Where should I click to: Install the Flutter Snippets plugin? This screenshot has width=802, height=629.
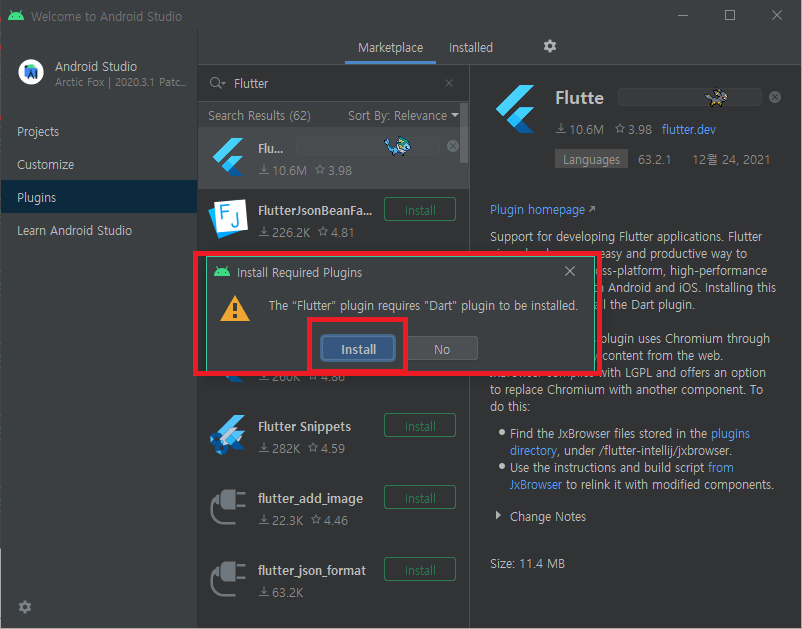click(420, 425)
